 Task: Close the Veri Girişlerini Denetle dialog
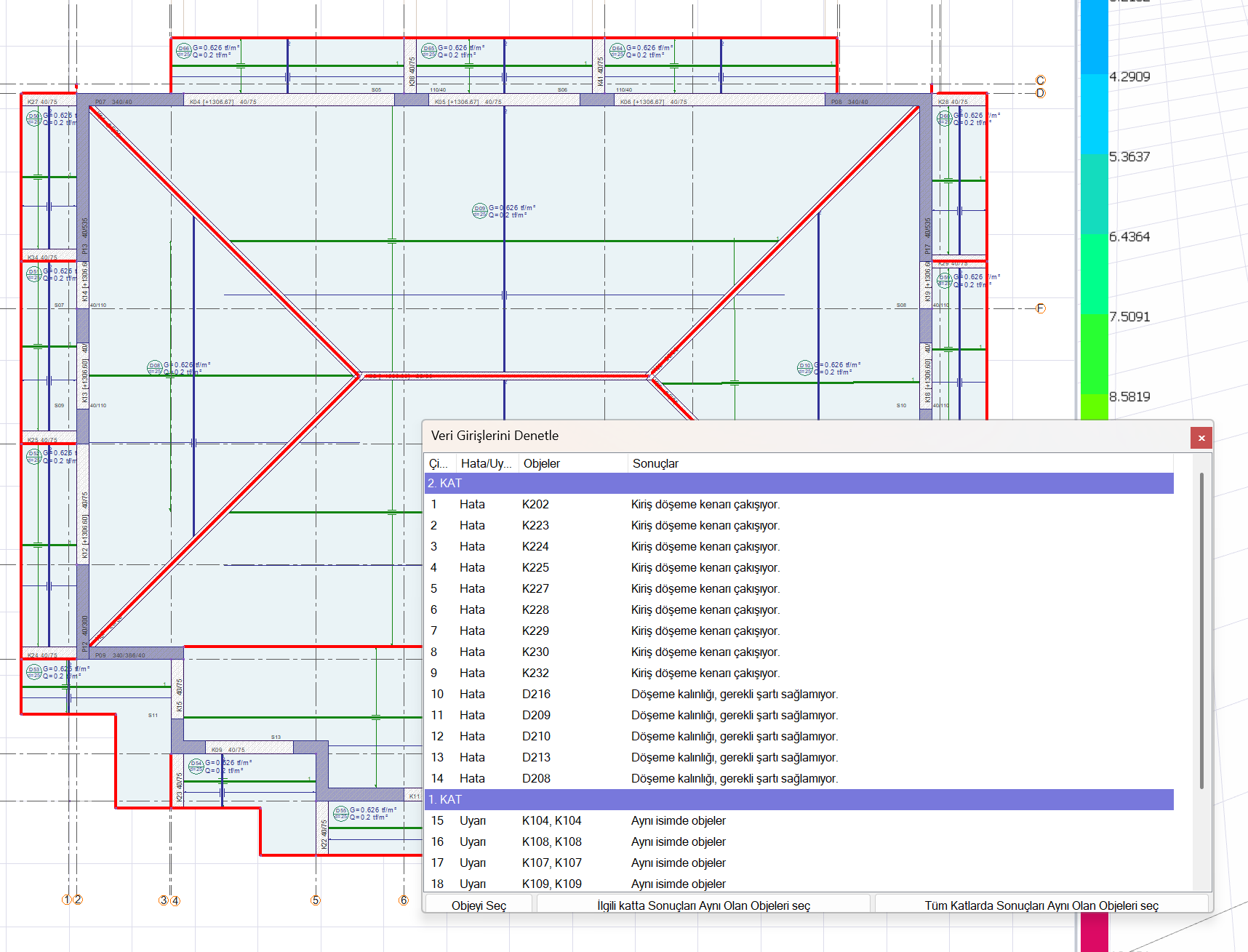pos(1201,438)
